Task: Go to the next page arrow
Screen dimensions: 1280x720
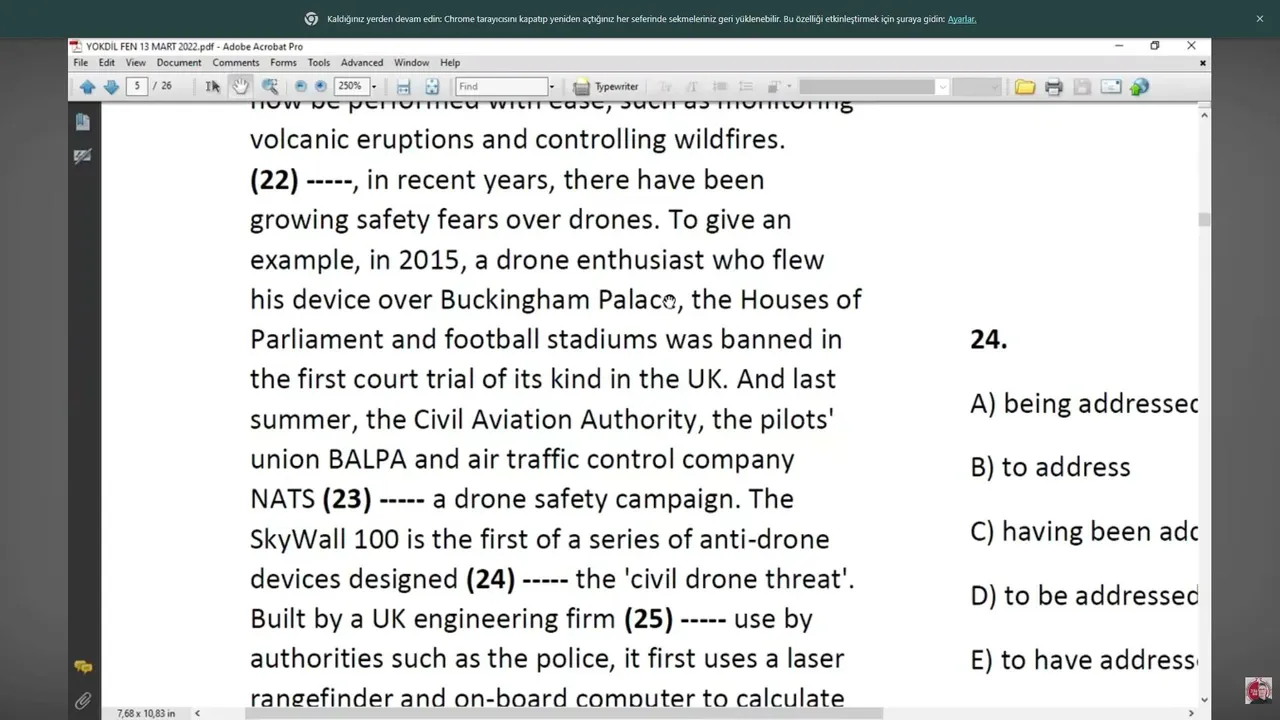Action: click(x=111, y=87)
